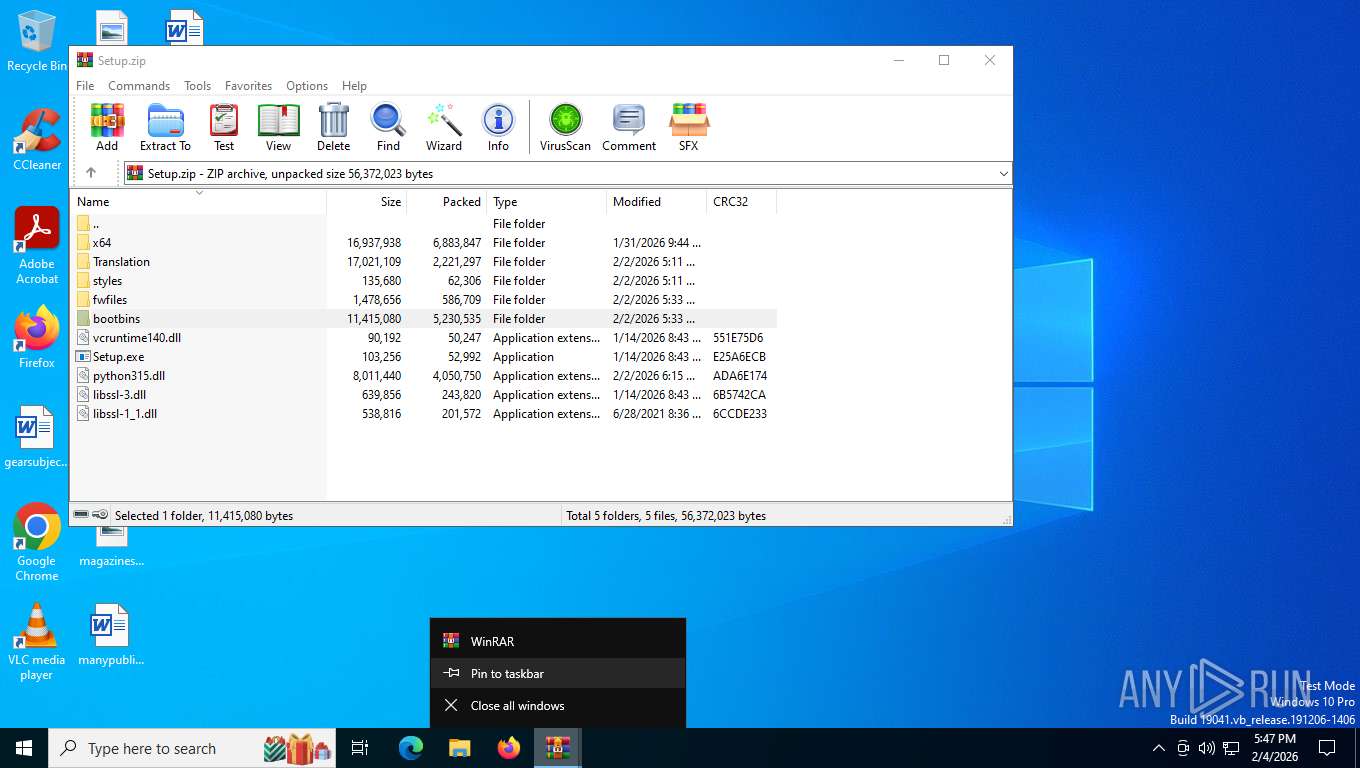Click the taskbar search box
Viewport: 1360px width, 768px height.
192,748
